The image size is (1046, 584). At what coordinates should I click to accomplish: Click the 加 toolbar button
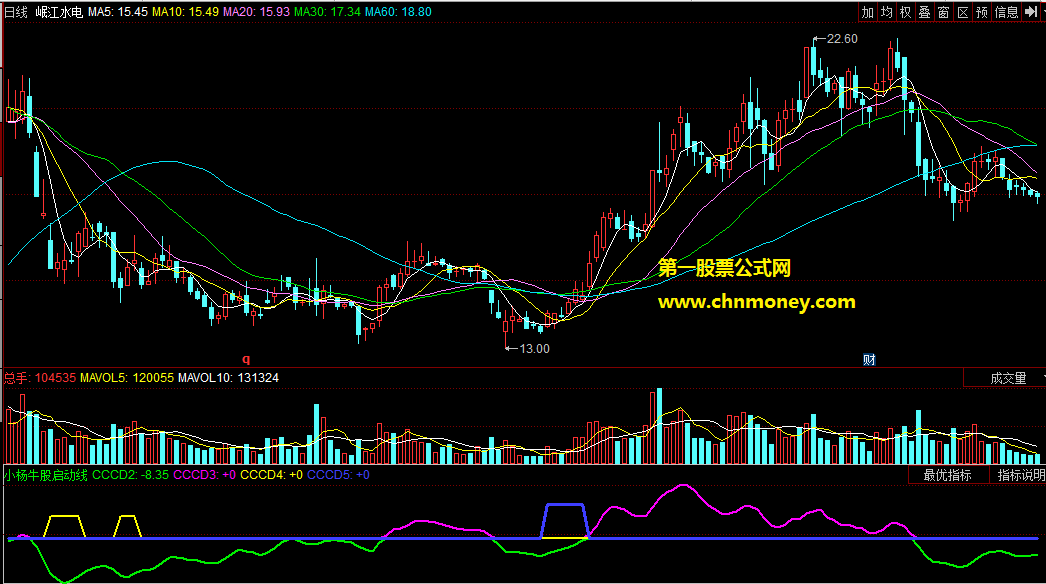pyautogui.click(x=867, y=12)
